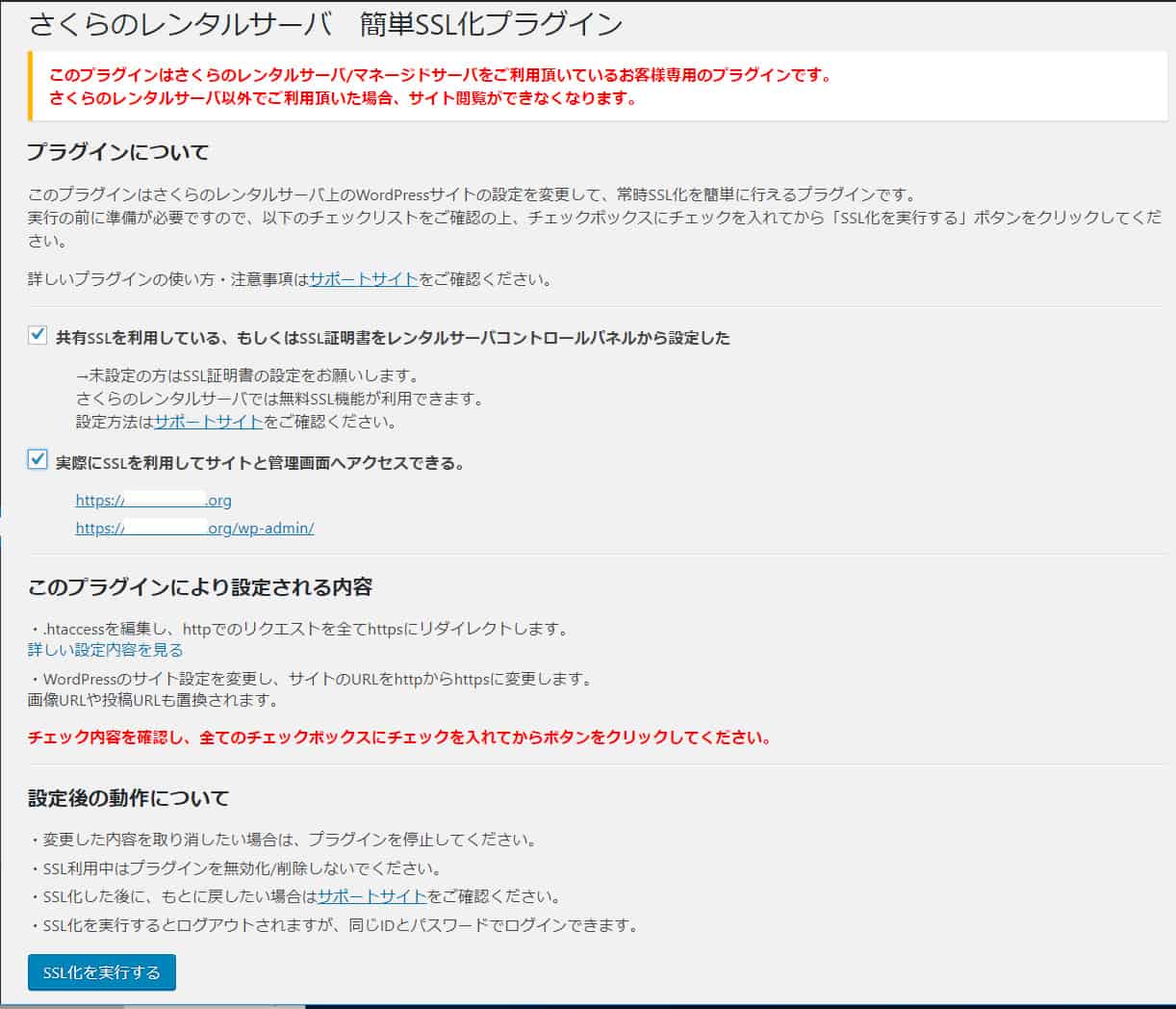
Task: Uncheck the 実際にSSLを利用して checkbox
Action: point(38,460)
